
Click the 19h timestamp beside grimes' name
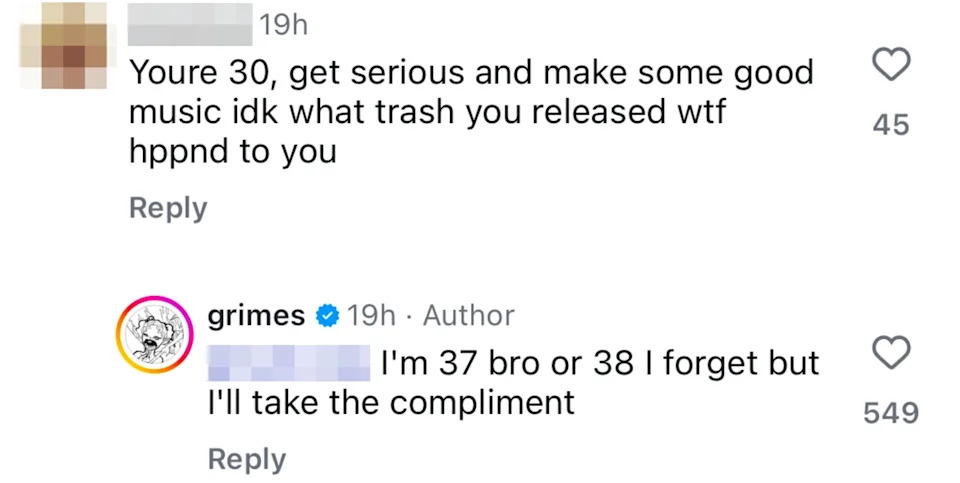coord(371,317)
